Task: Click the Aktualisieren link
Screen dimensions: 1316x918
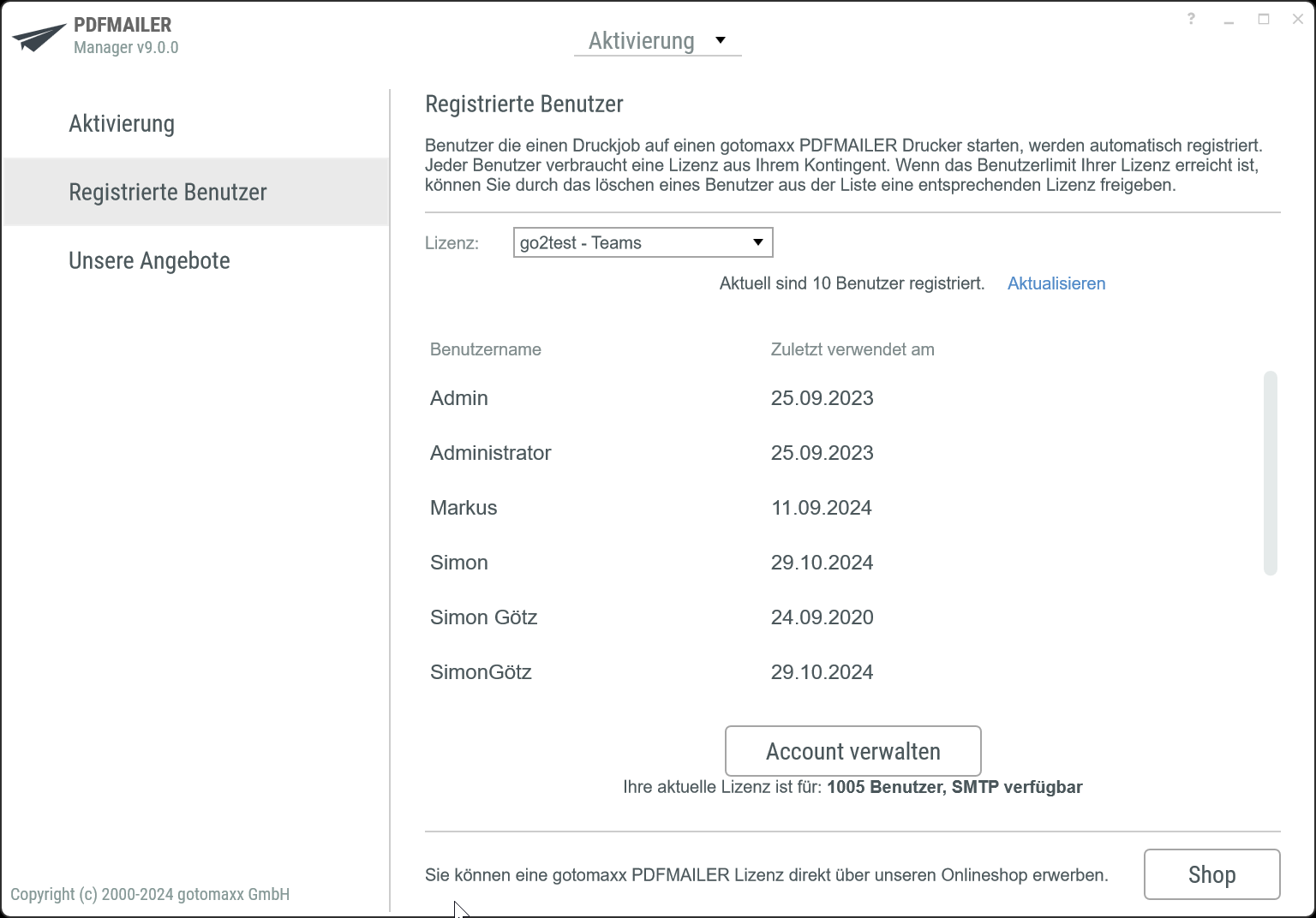Action: point(1056,283)
